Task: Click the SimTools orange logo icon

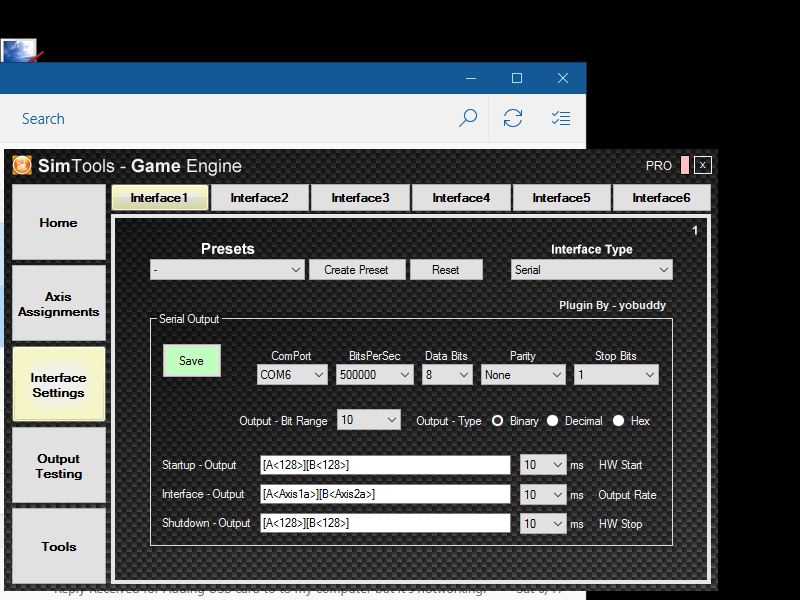Action: [22, 165]
